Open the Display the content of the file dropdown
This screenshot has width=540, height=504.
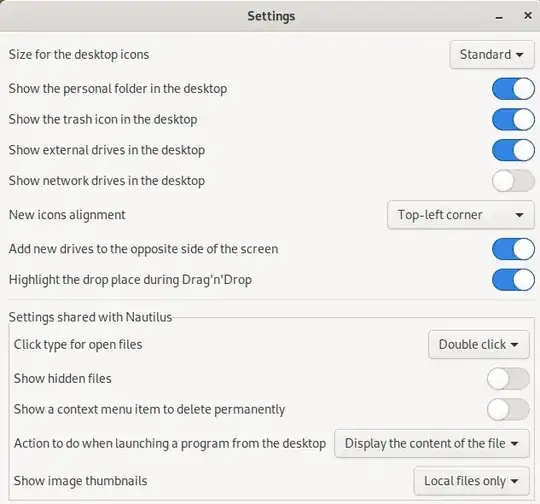pyautogui.click(x=432, y=443)
